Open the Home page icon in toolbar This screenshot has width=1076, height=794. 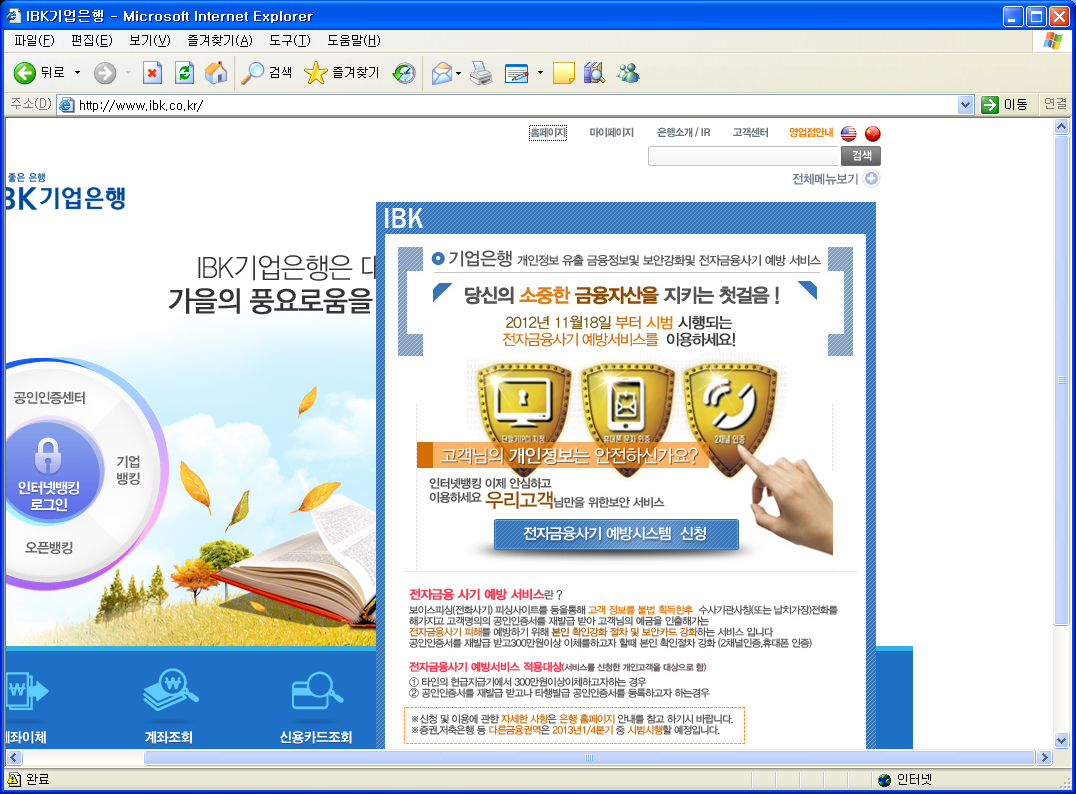point(216,73)
